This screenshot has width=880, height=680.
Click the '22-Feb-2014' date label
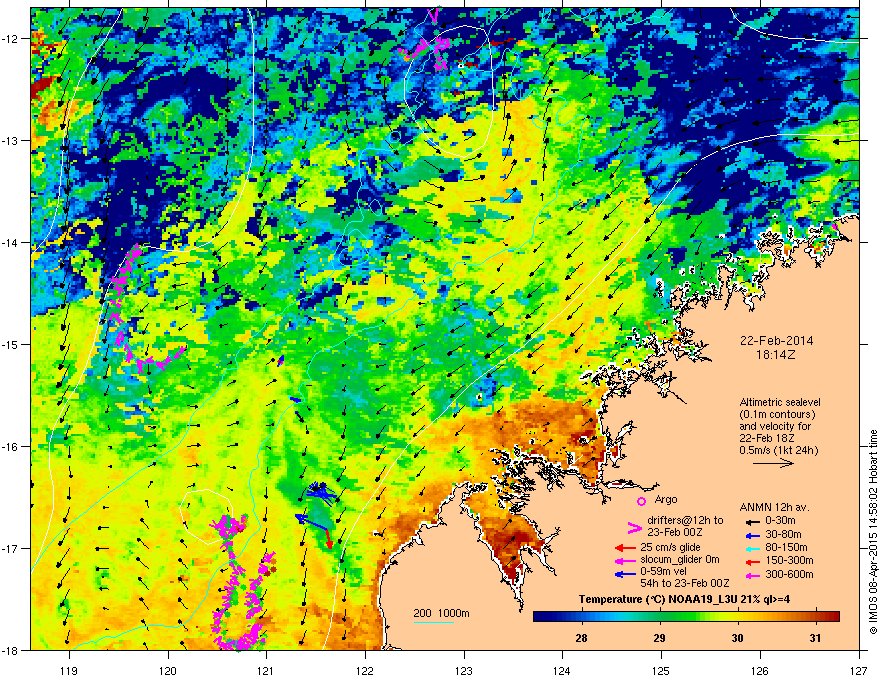776,341
